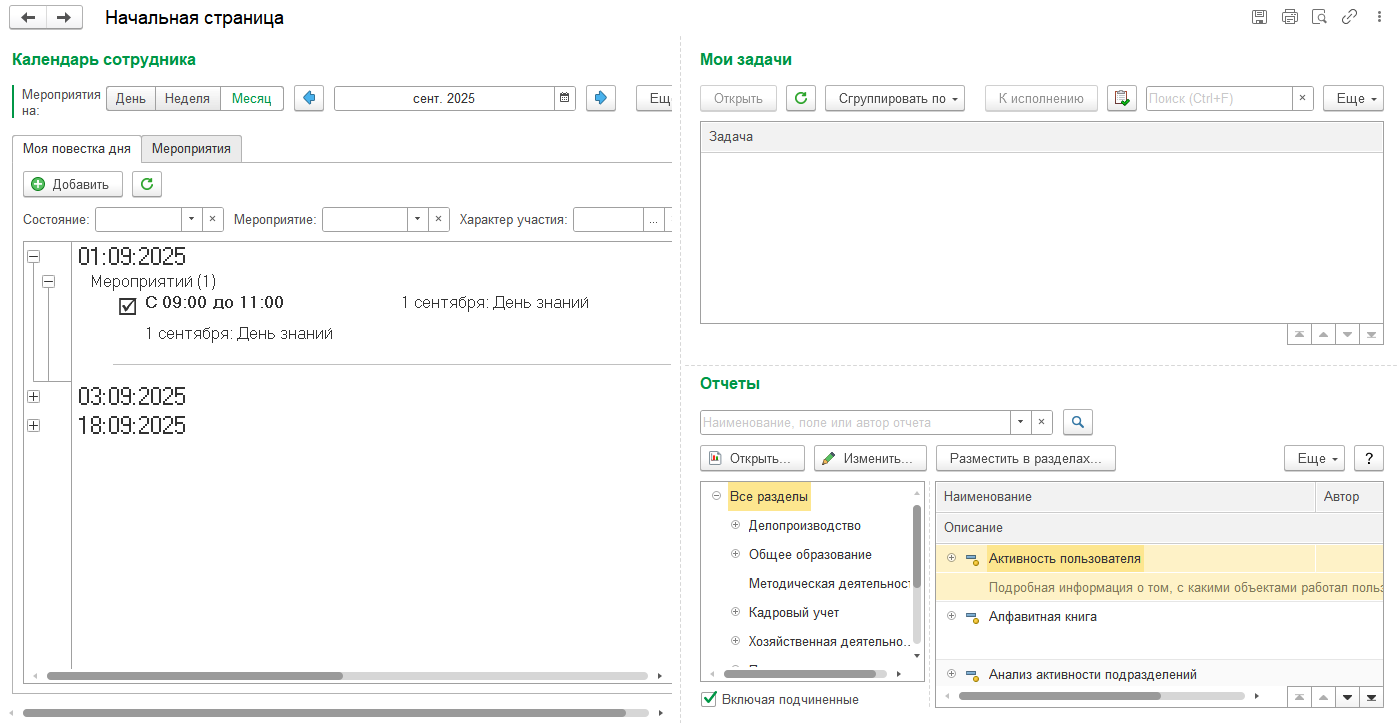The height and width of the screenshot is (727, 1399).
Task: Open the Еще menu in Отчеты
Action: click(x=1314, y=458)
